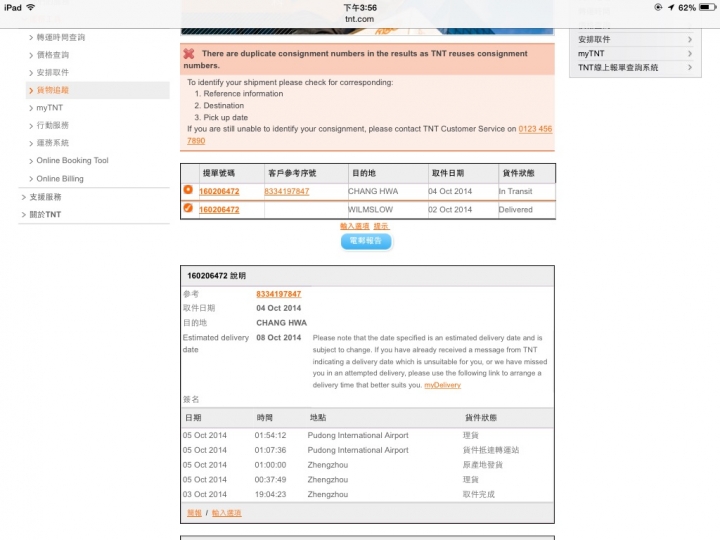Click reference 8334197847 in results table
The height and width of the screenshot is (540, 720).
coord(287,191)
